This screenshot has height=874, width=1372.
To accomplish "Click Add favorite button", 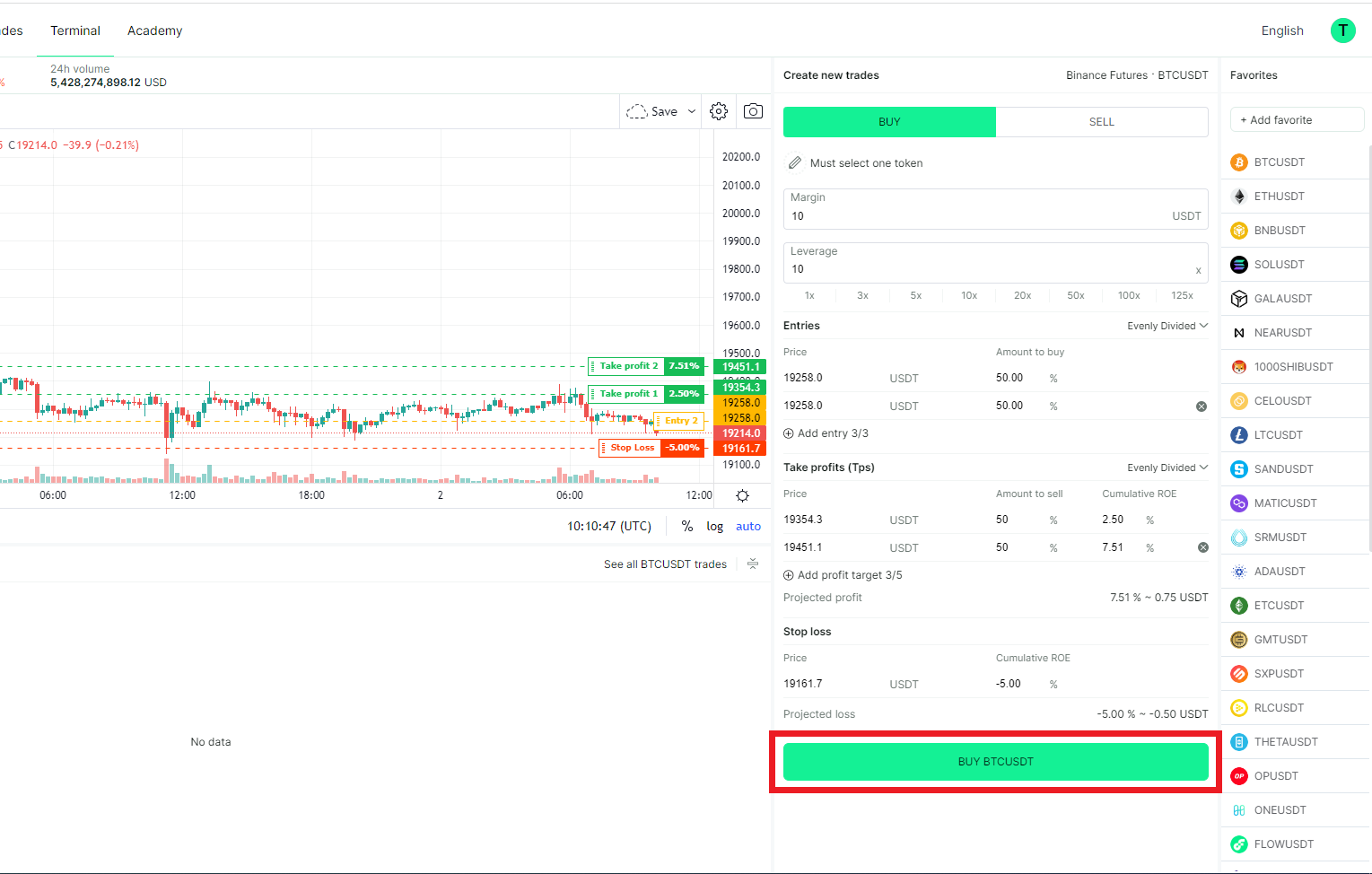I will pyautogui.click(x=1297, y=120).
